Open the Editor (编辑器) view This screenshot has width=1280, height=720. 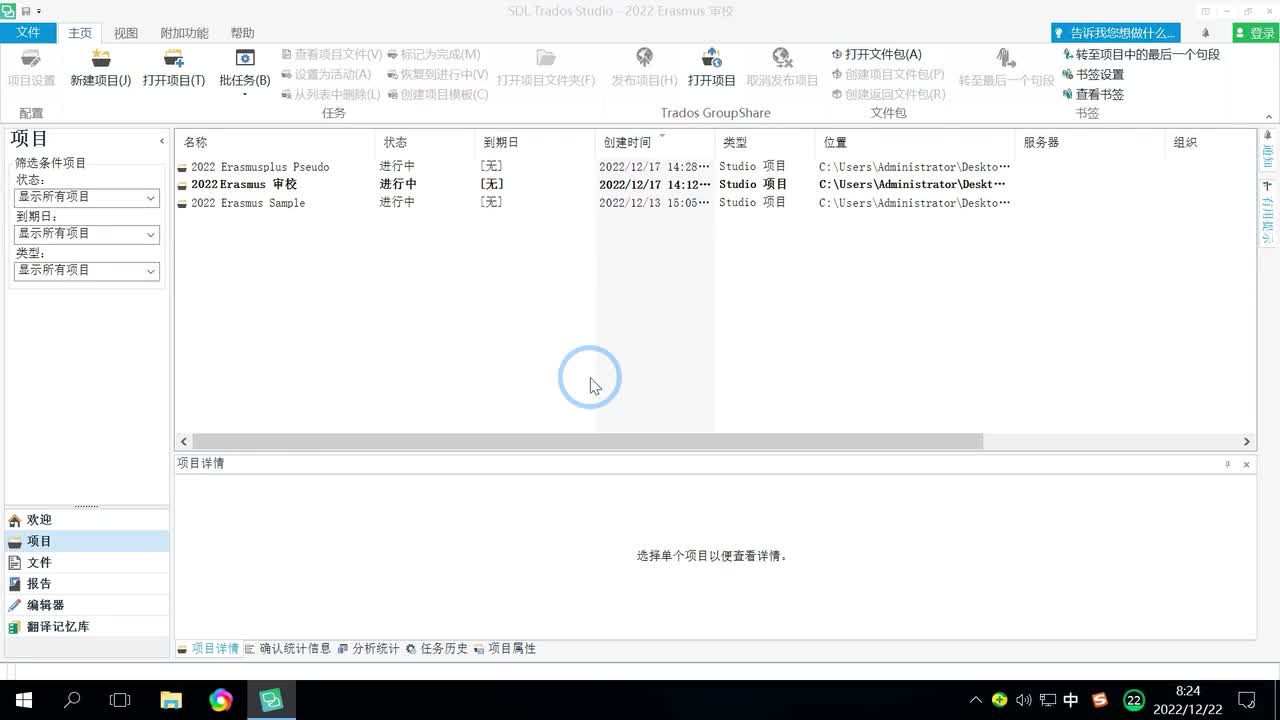tap(86, 605)
